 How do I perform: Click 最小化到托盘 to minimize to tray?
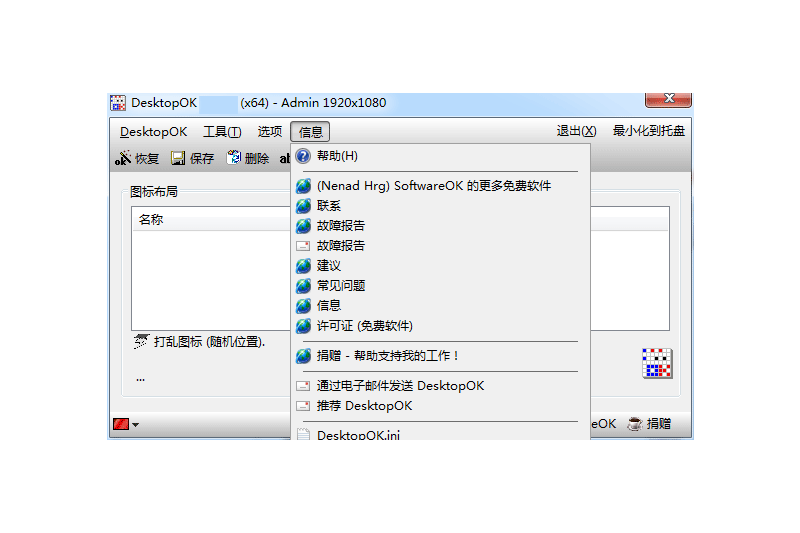pos(648,131)
